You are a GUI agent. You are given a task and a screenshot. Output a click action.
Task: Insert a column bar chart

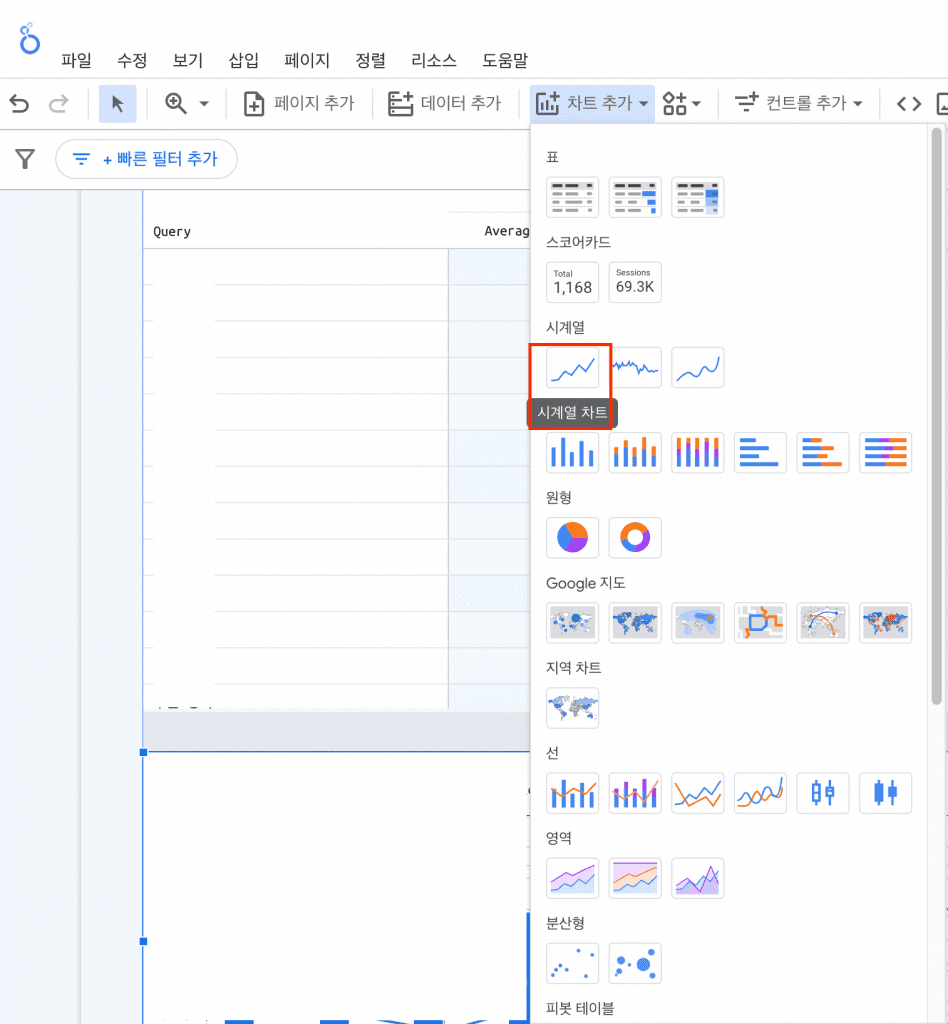click(573, 453)
